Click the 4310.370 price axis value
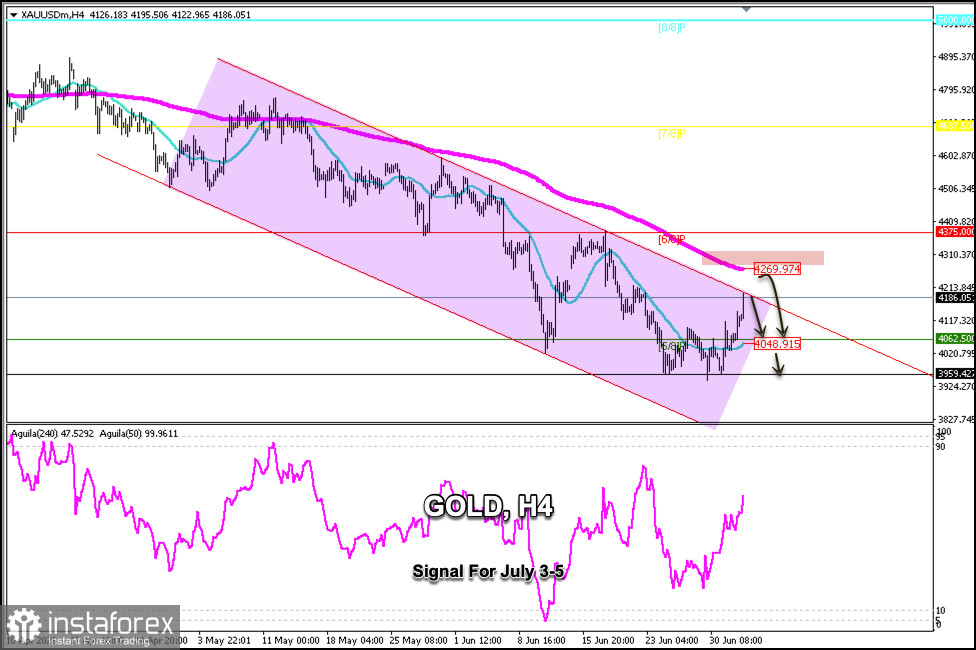 pyautogui.click(x=957, y=255)
